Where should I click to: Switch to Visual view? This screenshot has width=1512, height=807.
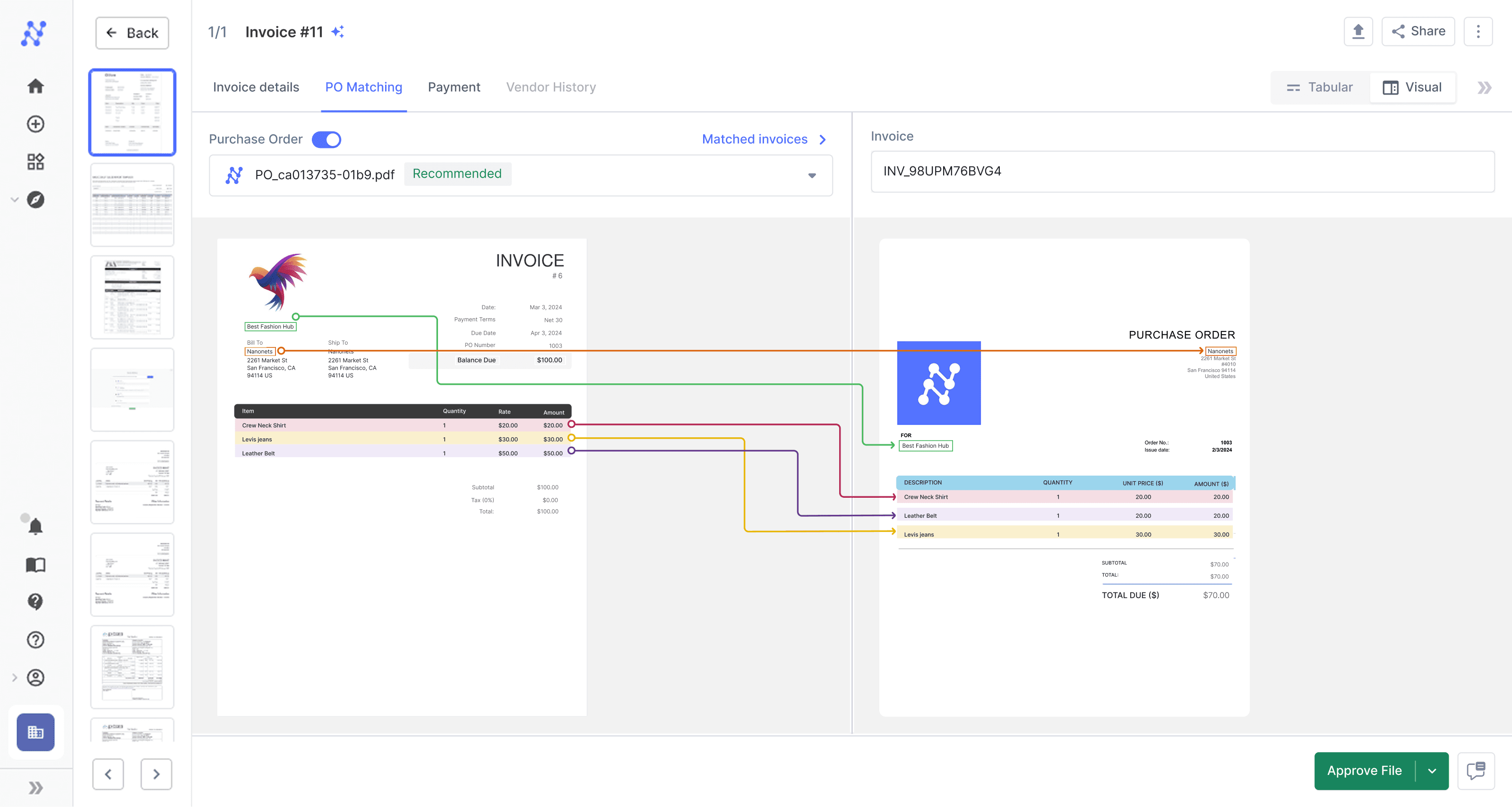(1412, 87)
